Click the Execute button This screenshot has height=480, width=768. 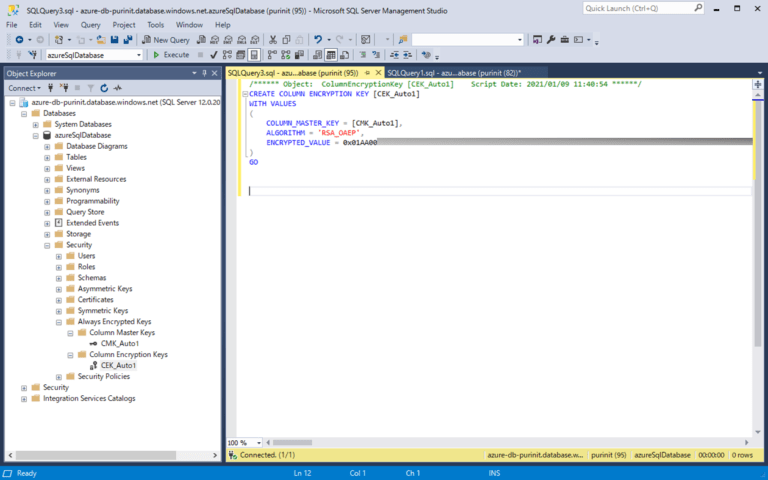click(171, 55)
